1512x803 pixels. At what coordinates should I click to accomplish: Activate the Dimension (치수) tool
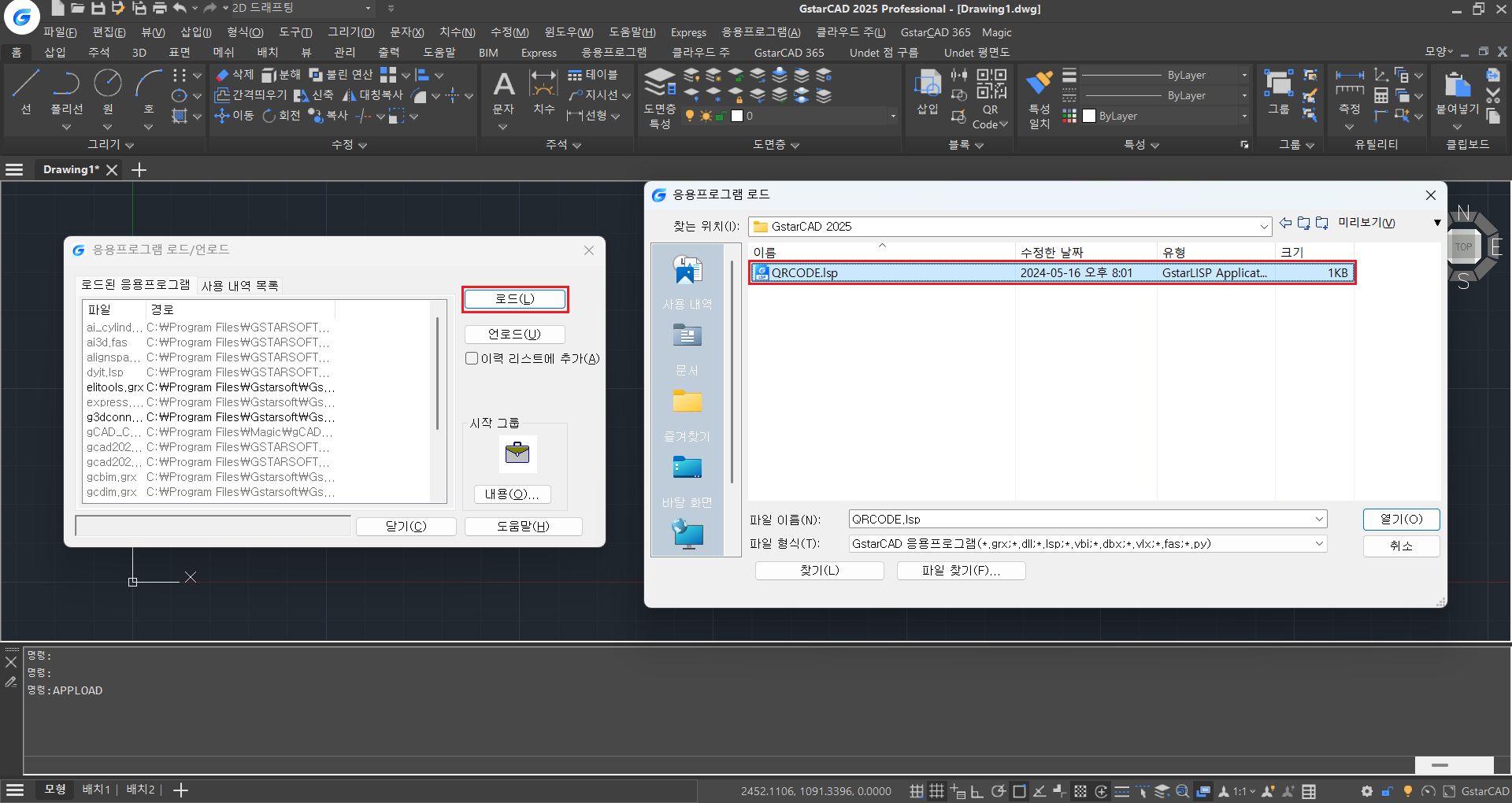coord(543,93)
